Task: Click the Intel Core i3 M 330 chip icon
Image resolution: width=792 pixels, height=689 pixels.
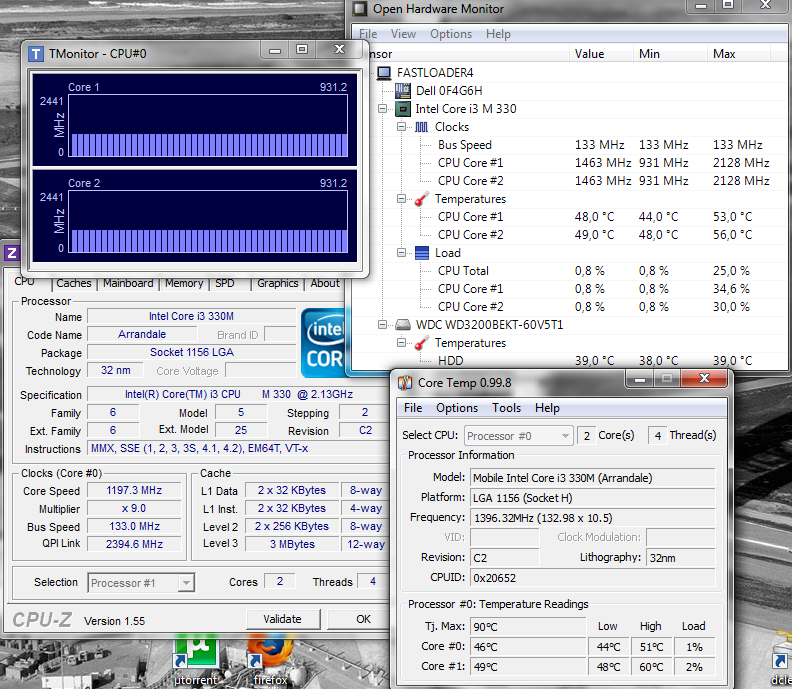Action: pos(403,109)
